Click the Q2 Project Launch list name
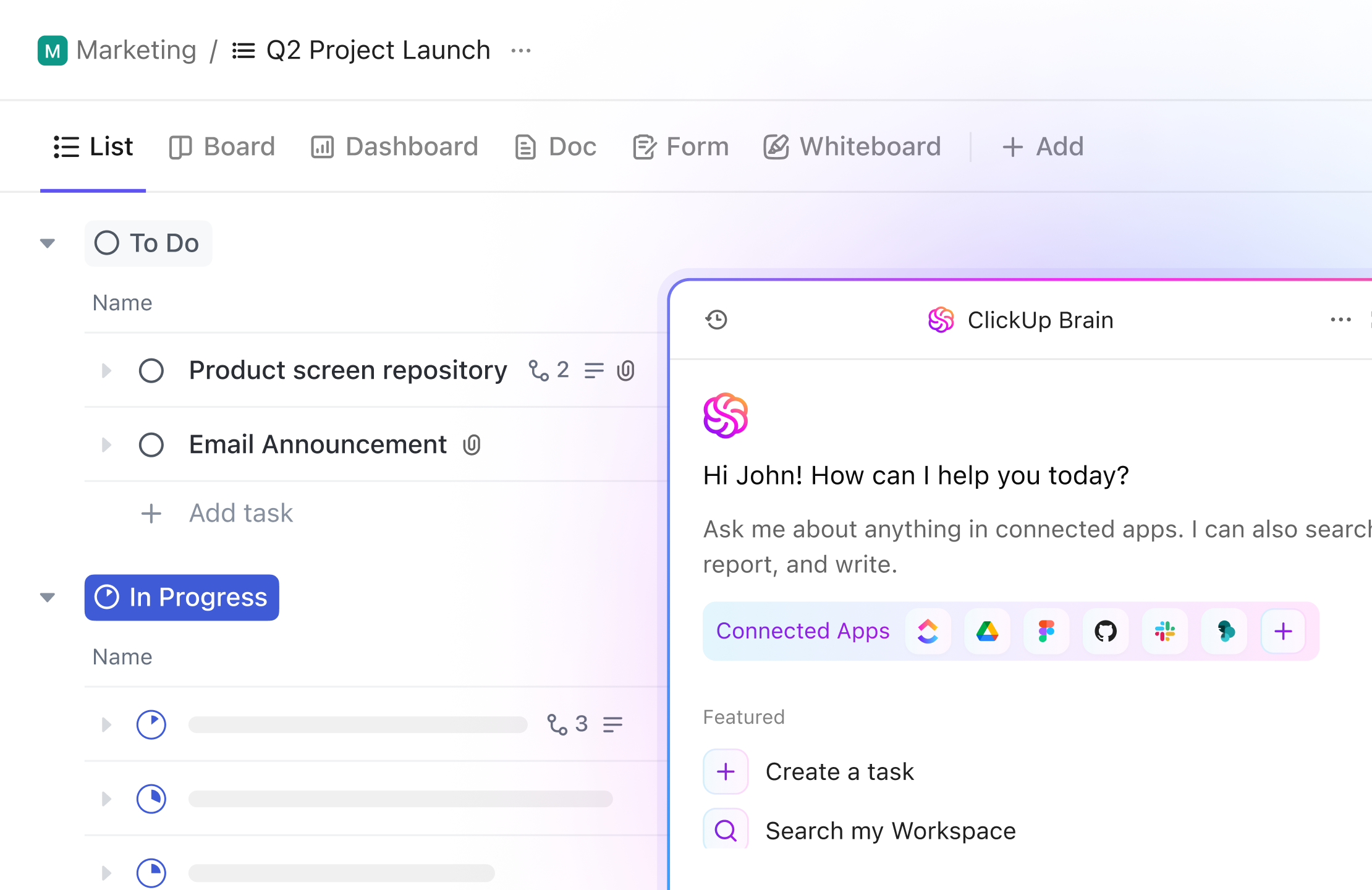The width and height of the screenshot is (1372, 890). pos(378,50)
